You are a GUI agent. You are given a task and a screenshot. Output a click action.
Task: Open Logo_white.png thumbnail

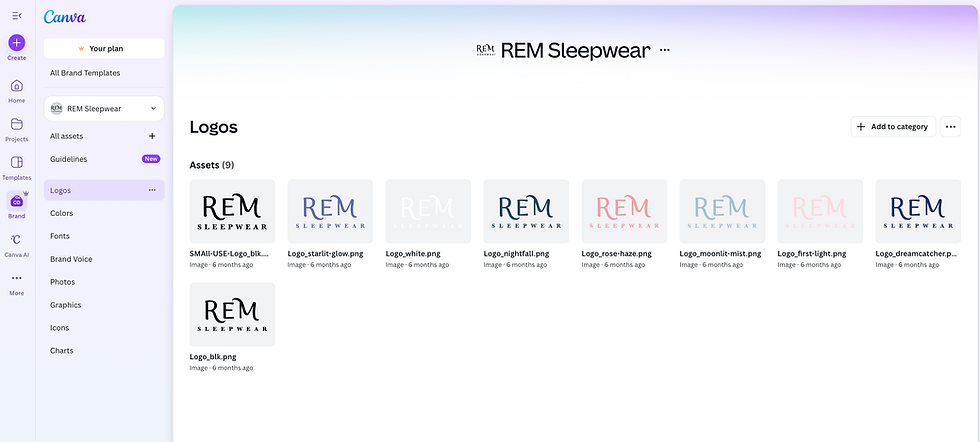pos(428,211)
